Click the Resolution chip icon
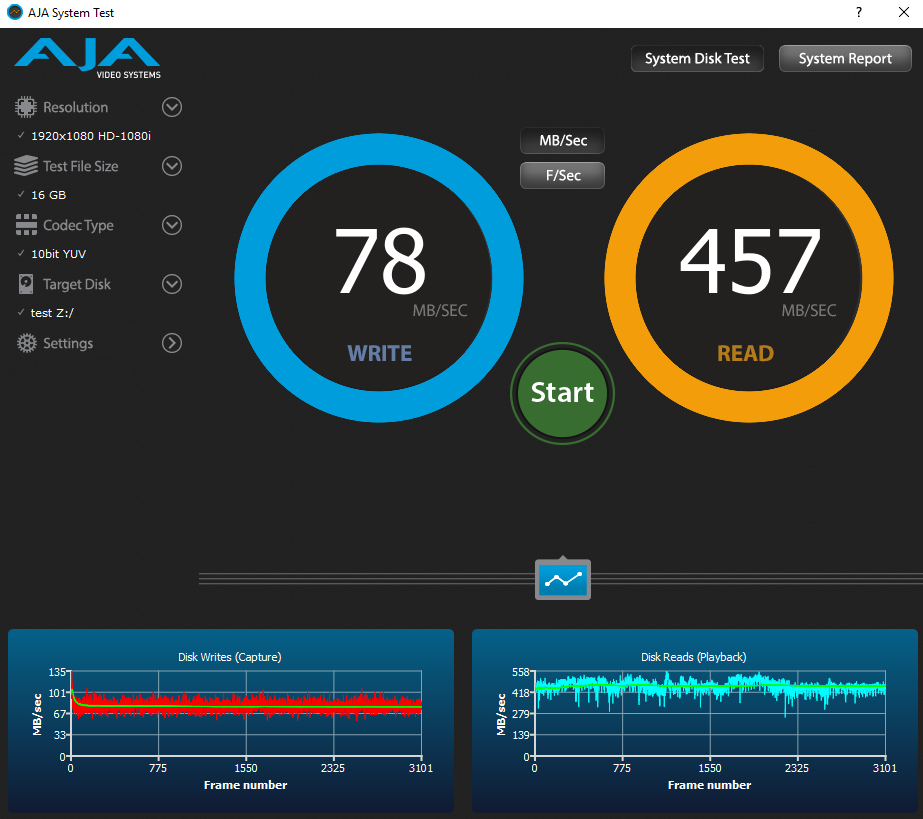Image resolution: width=923 pixels, height=819 pixels. click(26, 107)
